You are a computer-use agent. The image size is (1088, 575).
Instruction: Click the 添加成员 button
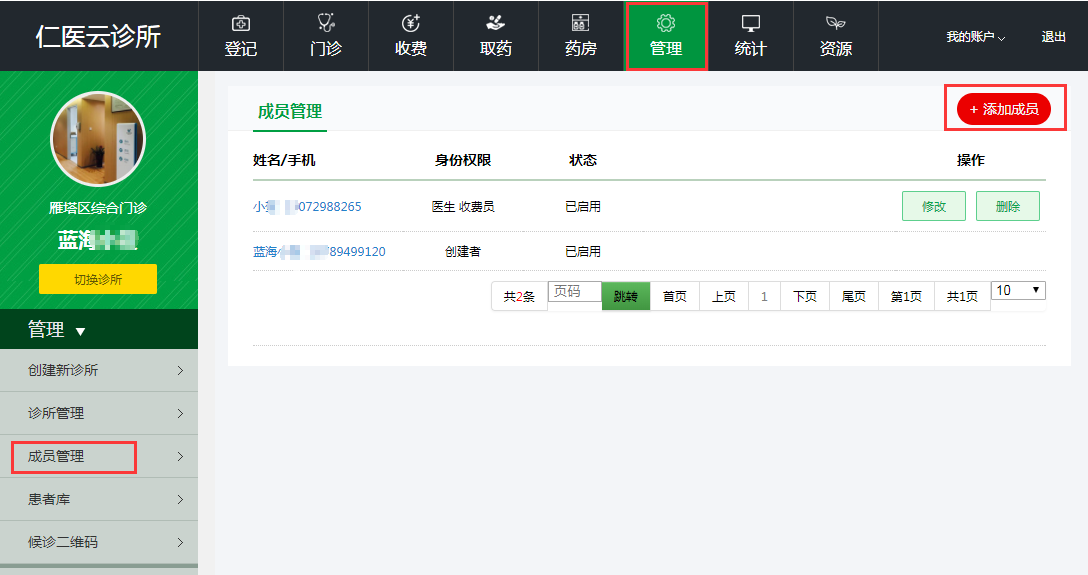[x=1004, y=109]
